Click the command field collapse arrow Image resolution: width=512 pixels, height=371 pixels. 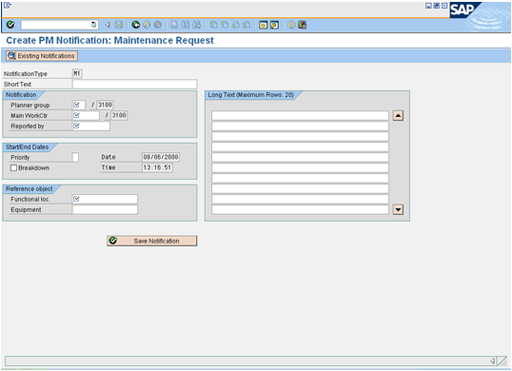pyautogui.click(x=107, y=25)
